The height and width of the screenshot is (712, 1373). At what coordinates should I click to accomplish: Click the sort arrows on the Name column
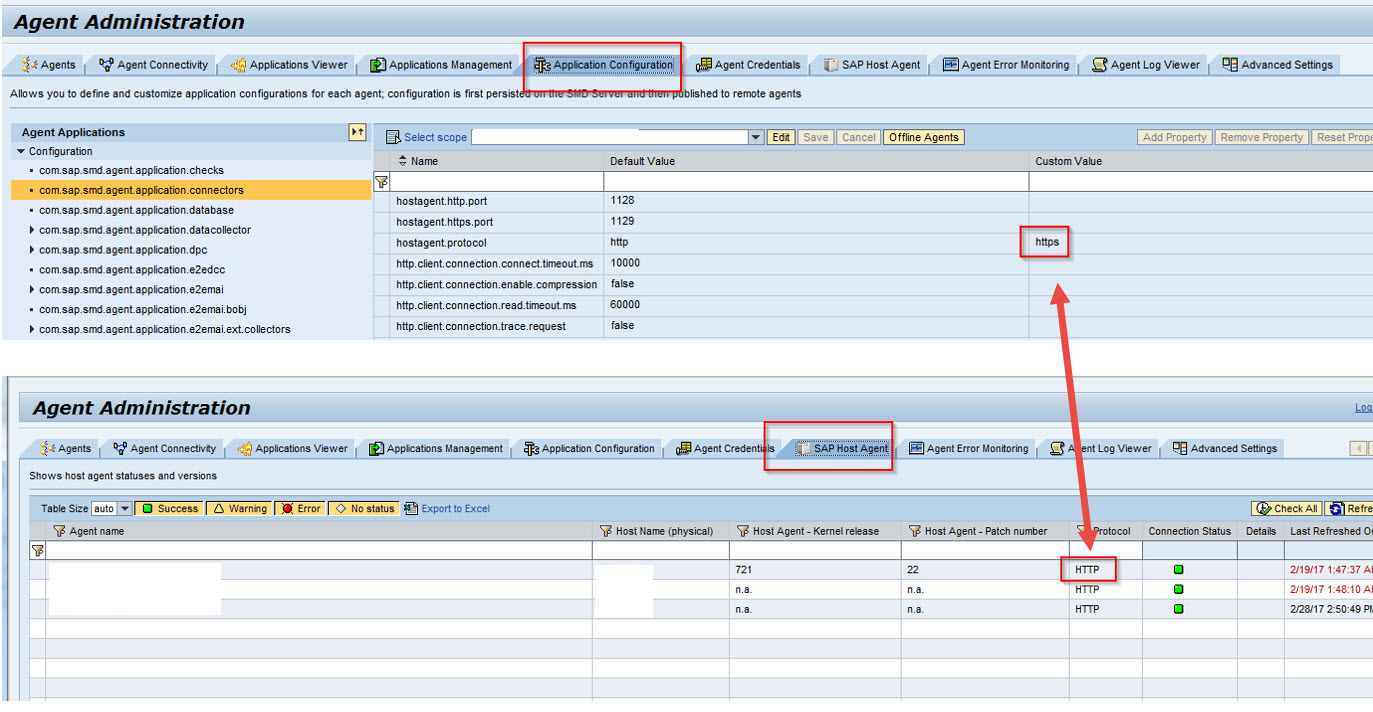[x=402, y=161]
